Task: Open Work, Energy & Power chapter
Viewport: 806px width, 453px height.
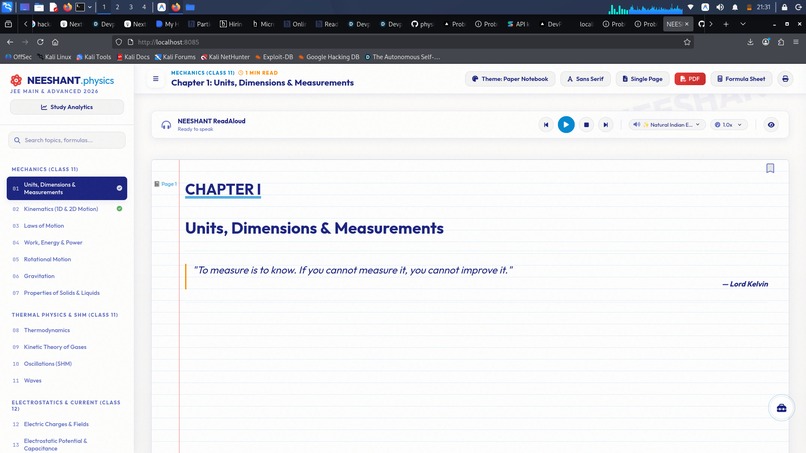Action: [x=67, y=242]
